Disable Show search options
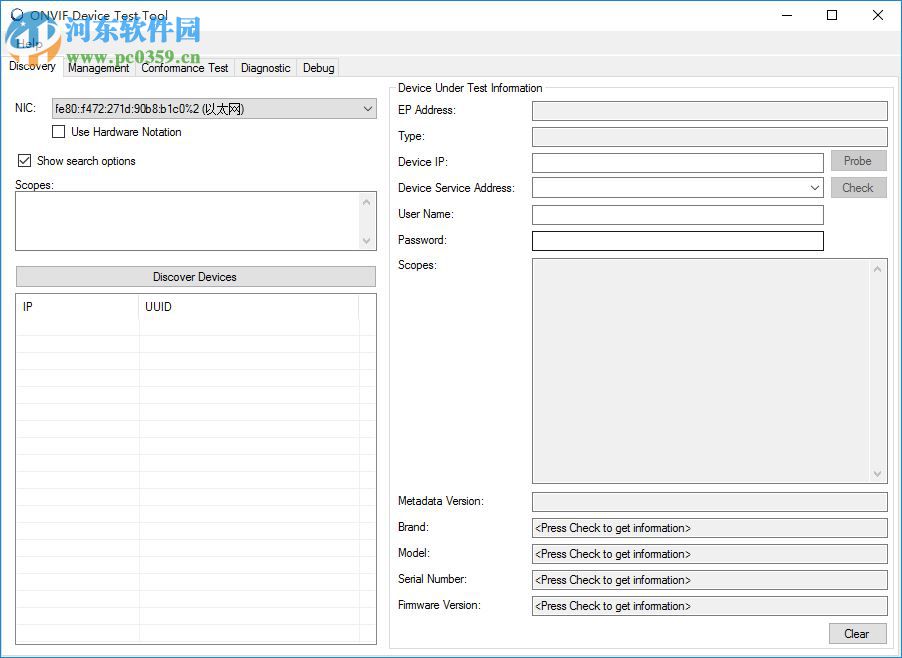The width and height of the screenshot is (902, 658). pyautogui.click(x=24, y=160)
